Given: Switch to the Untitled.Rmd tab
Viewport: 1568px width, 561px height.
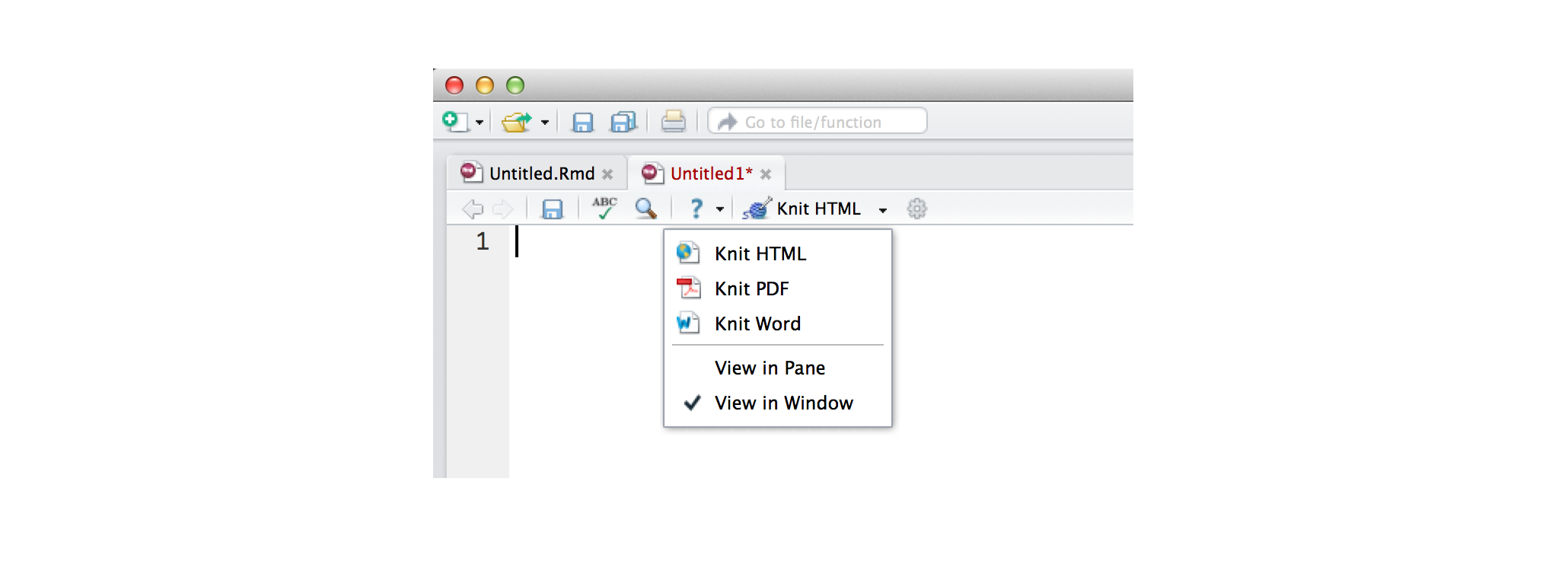Looking at the screenshot, I should (541, 174).
